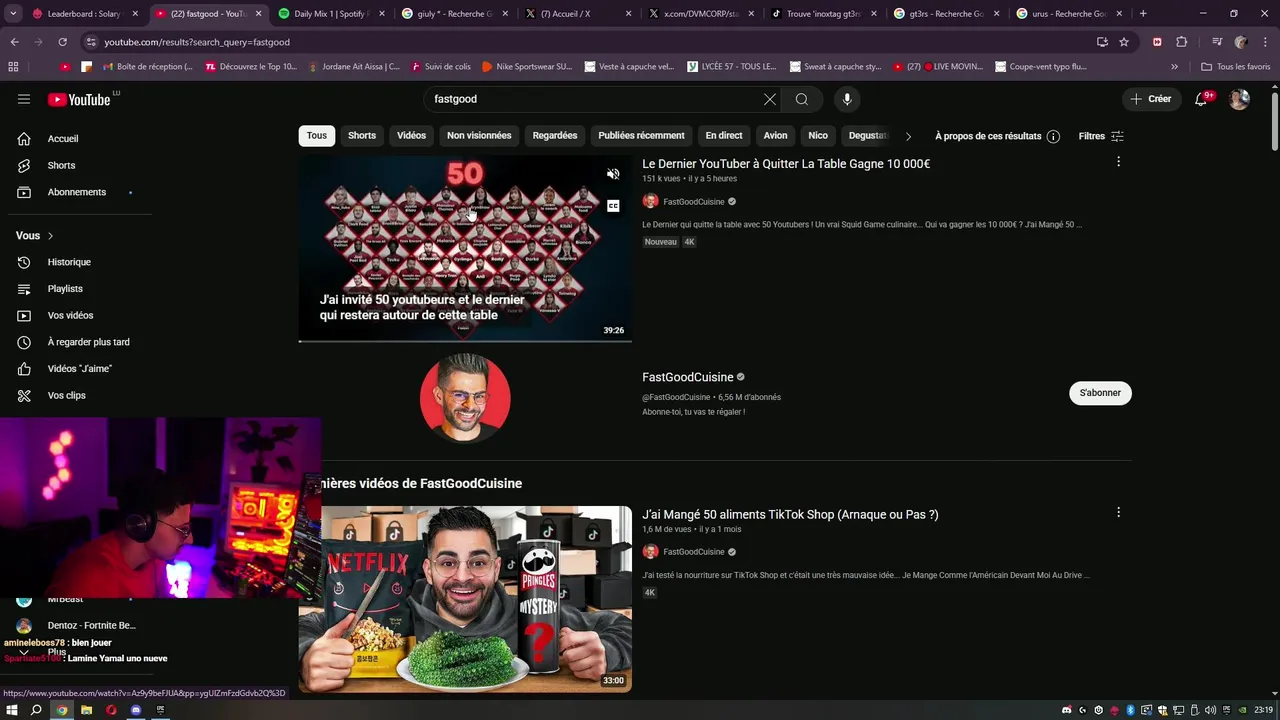Click the preview video's progress bar
This screenshot has width=1280, height=720.
(x=465, y=341)
